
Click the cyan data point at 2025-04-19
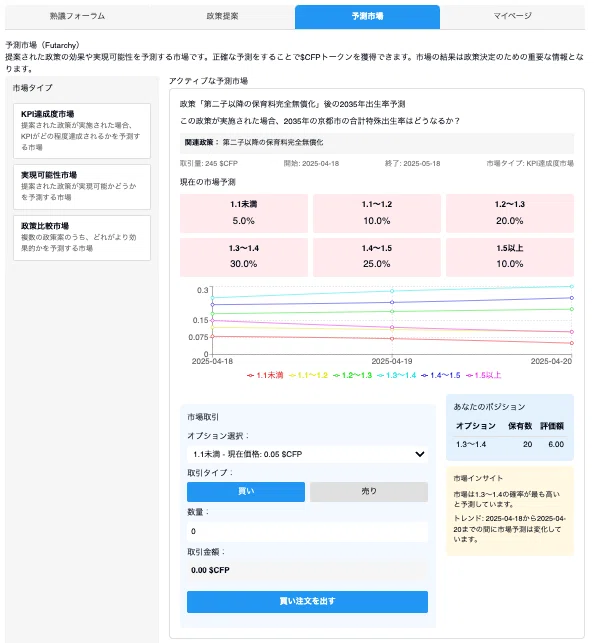(x=392, y=291)
